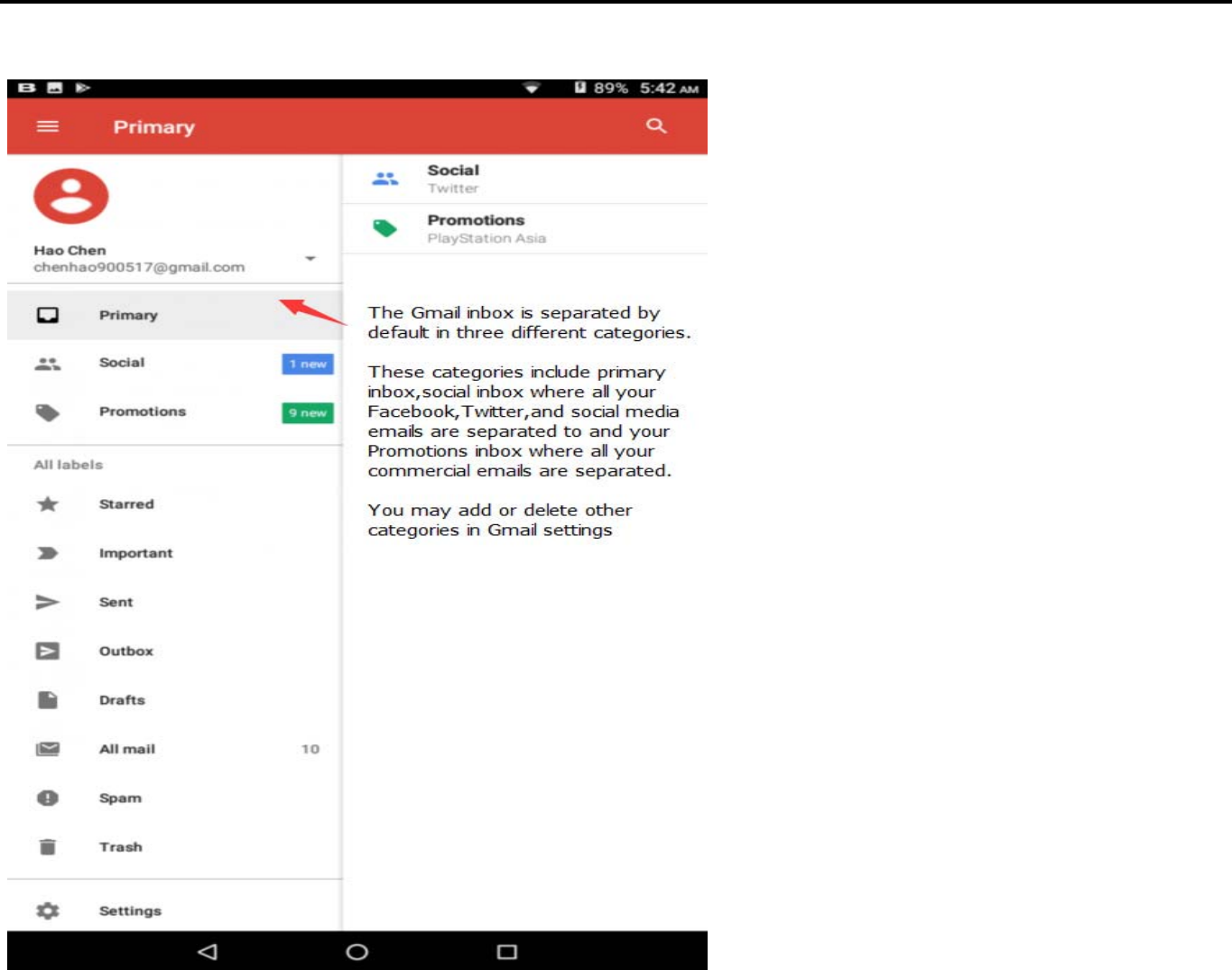Tap the chenhao900517@gmail.com address
This screenshot has height=970, width=1232.
click(139, 267)
